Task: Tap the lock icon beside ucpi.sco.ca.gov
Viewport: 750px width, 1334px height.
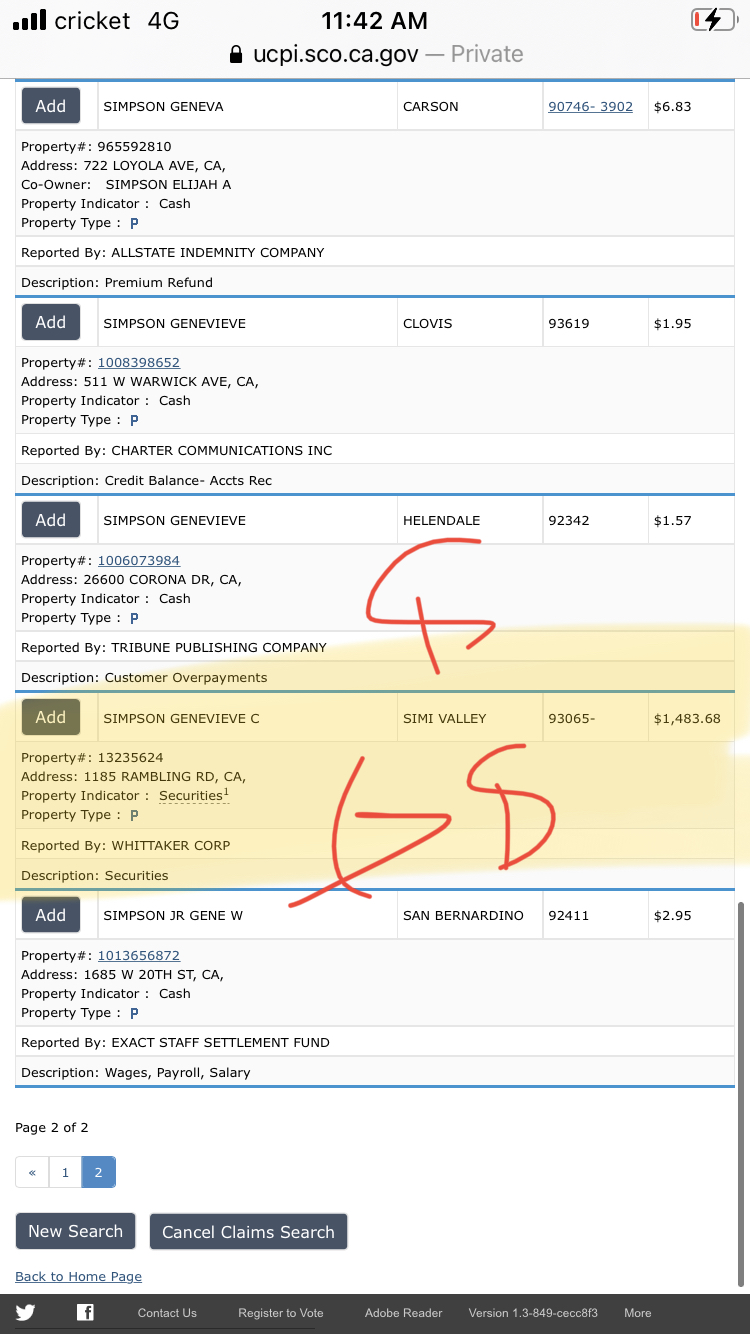Action: (236, 54)
